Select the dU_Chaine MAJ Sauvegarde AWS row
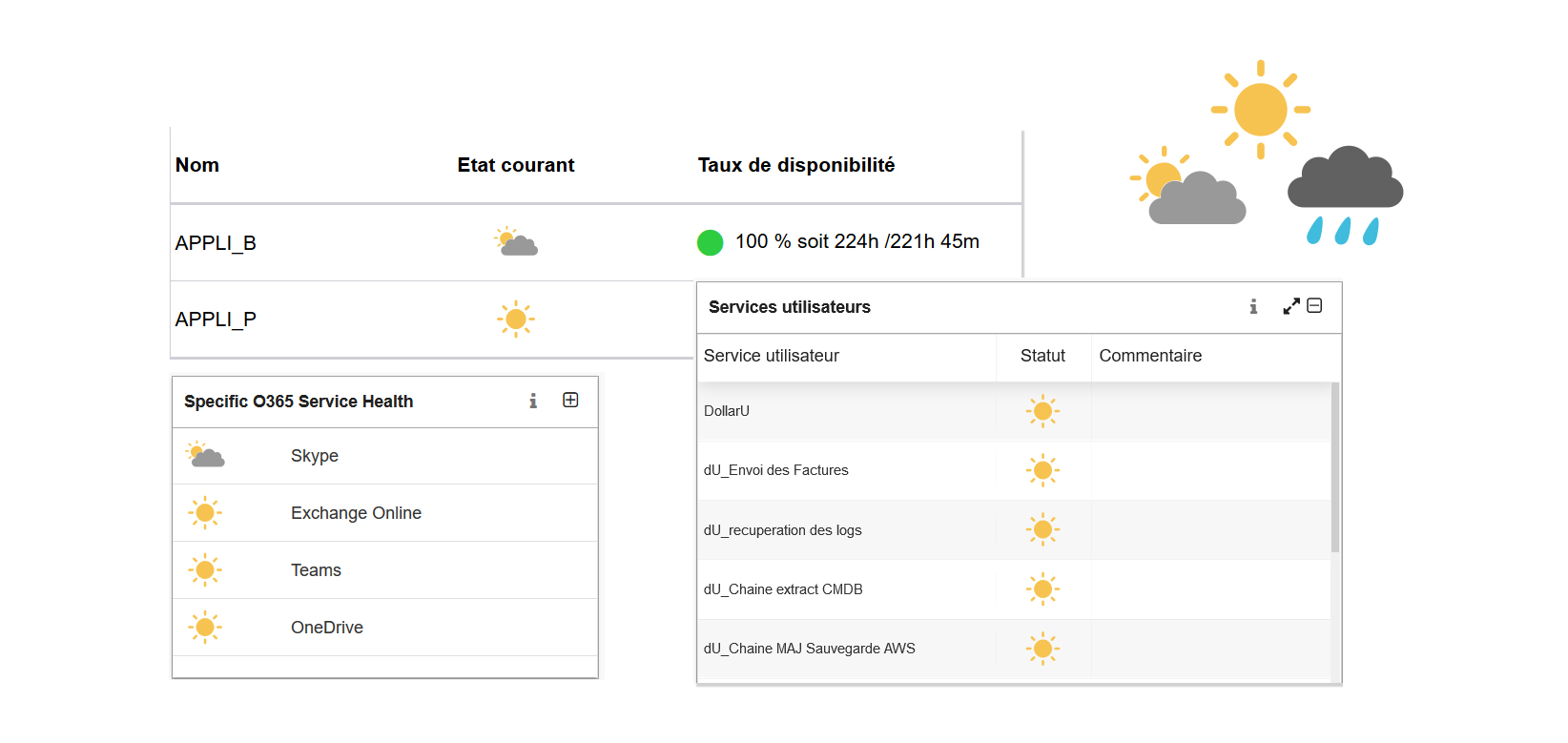Screen dimensions: 1568x743 [x=1014, y=649]
